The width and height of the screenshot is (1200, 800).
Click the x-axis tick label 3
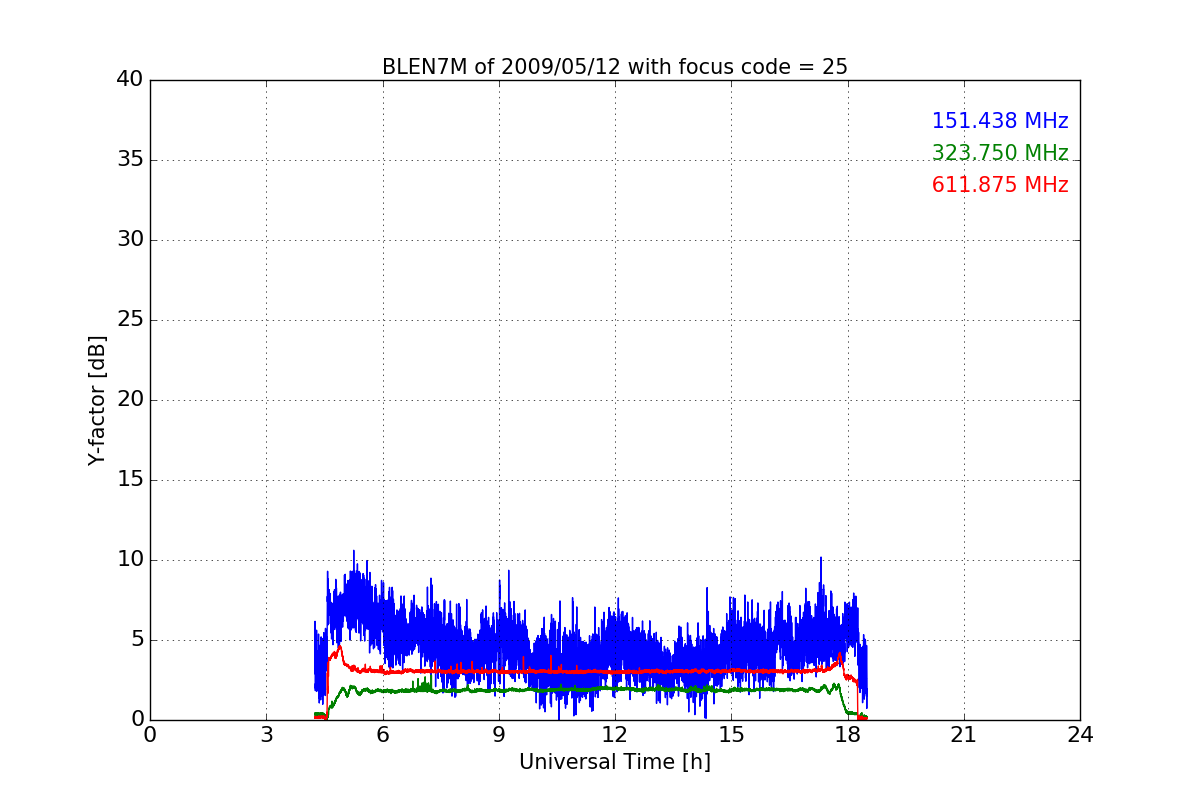[266, 735]
